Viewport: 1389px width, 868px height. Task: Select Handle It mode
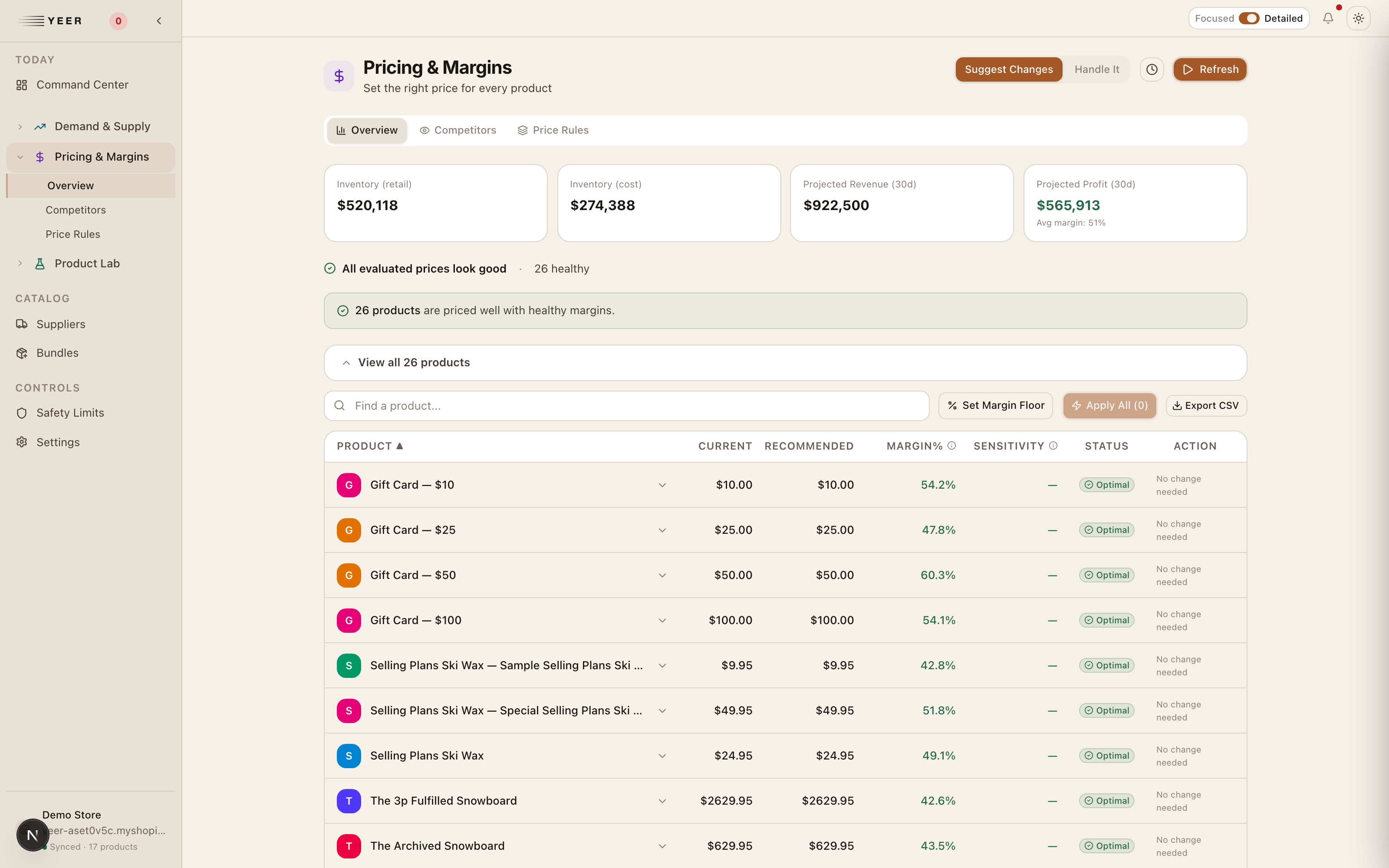click(x=1096, y=69)
